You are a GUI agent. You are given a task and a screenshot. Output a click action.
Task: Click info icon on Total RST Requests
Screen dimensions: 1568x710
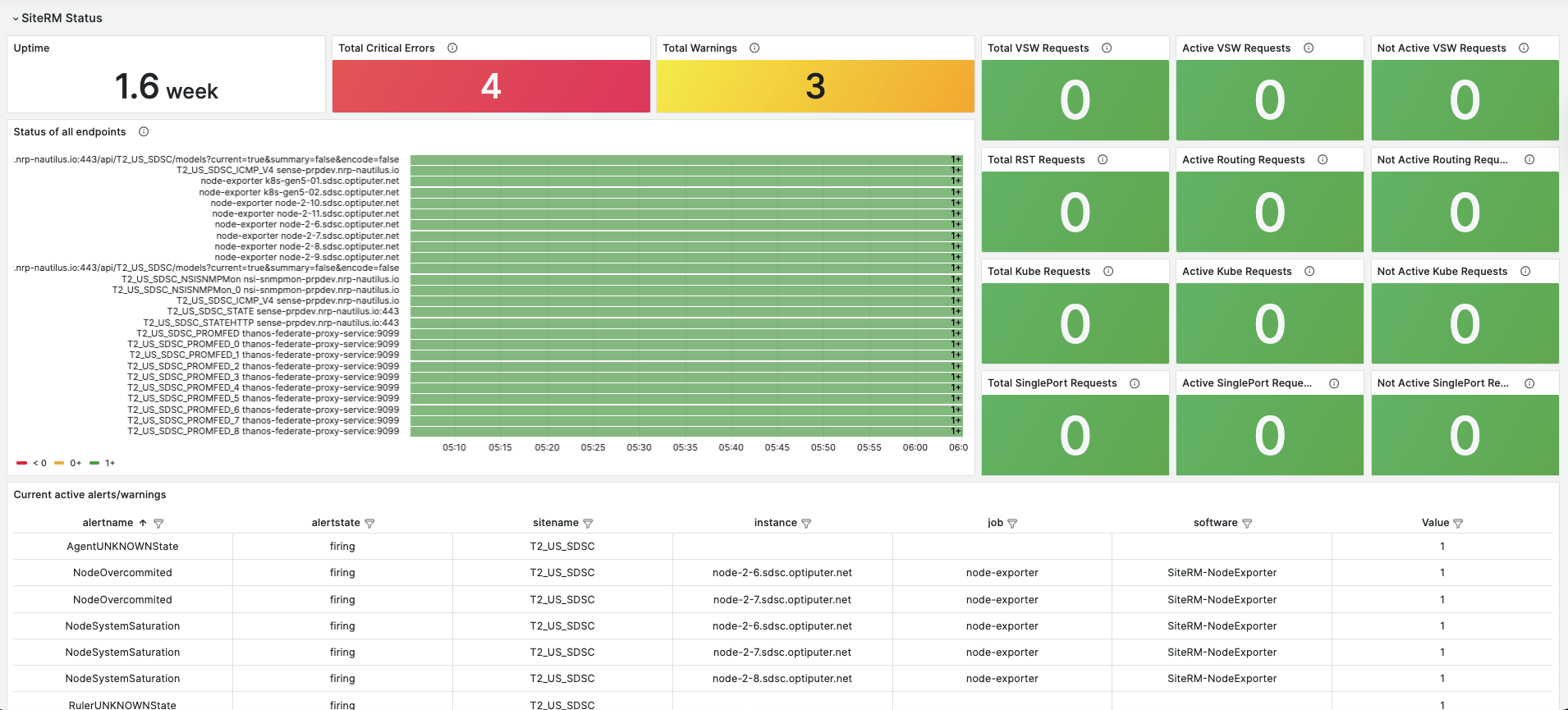[1103, 160]
